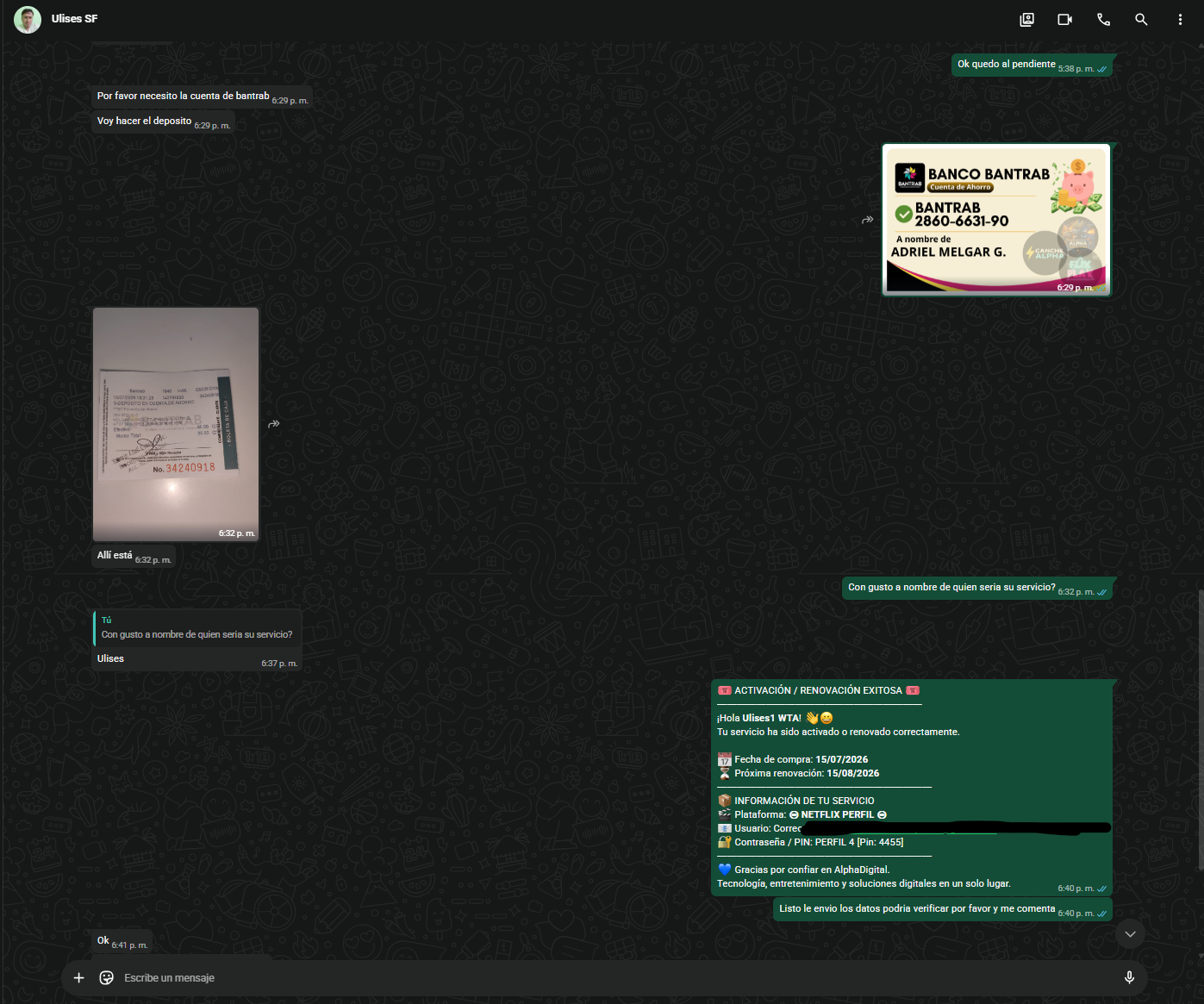
Task: Search within this chat
Action: click(x=1141, y=19)
